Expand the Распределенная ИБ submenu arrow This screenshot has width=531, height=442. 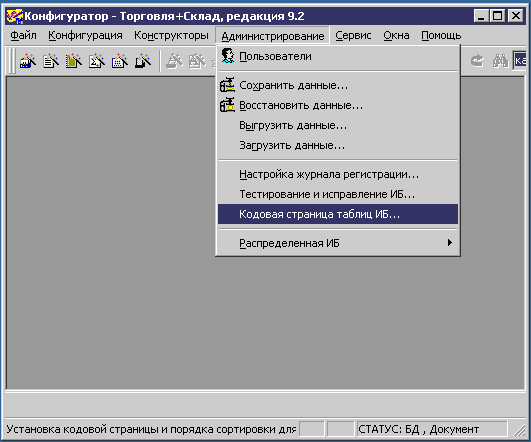[449, 243]
